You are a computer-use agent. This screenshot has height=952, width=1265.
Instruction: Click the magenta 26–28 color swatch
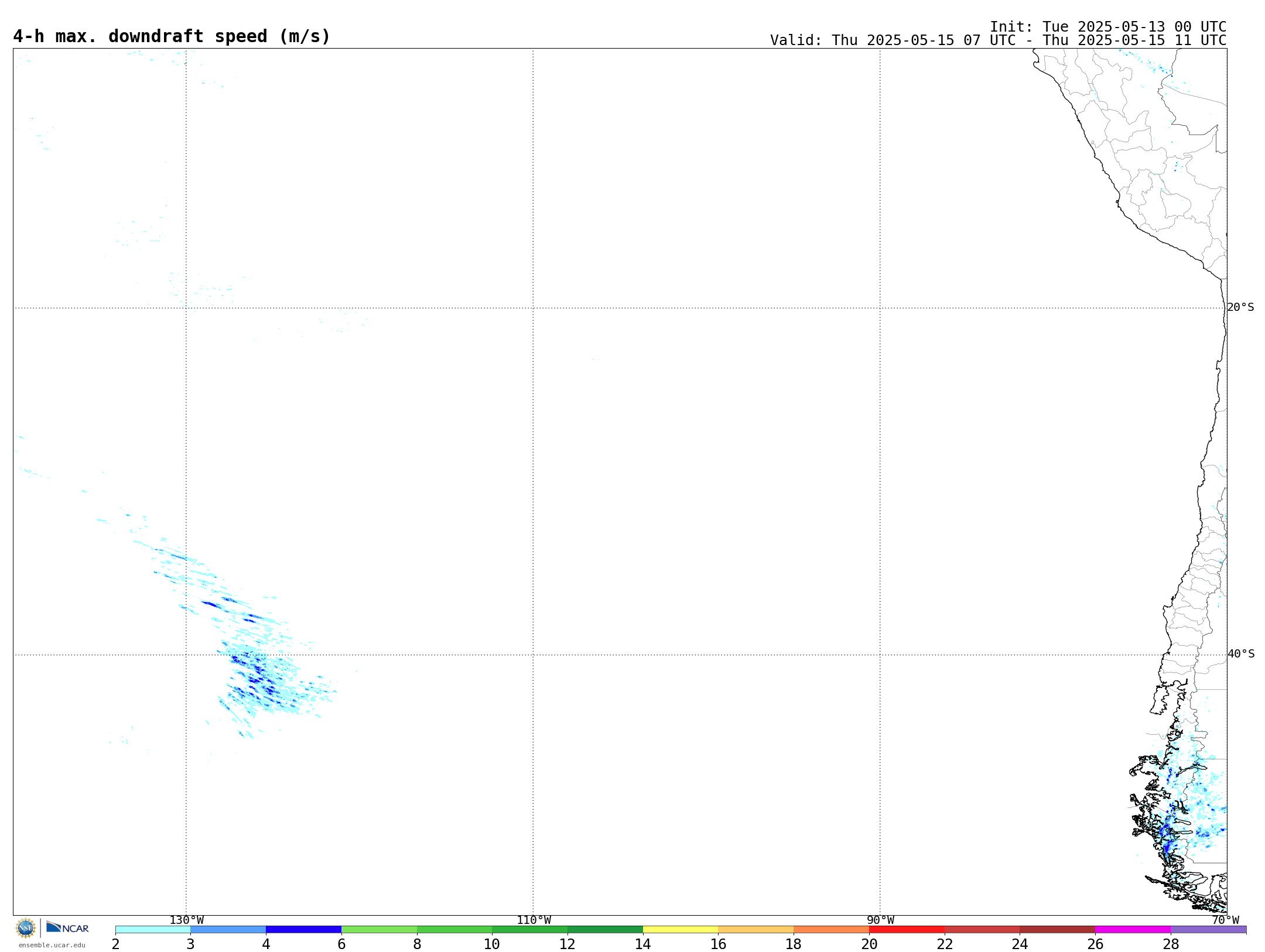pos(1133,930)
